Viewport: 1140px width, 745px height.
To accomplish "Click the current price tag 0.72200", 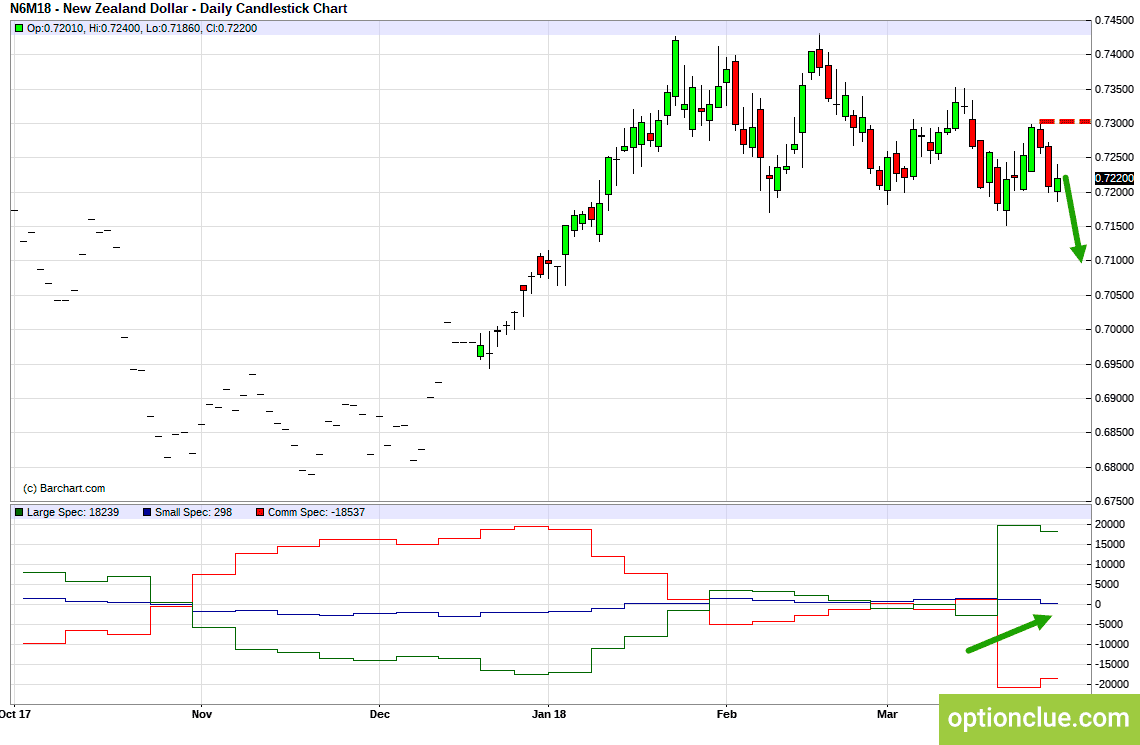I will [x=1114, y=178].
